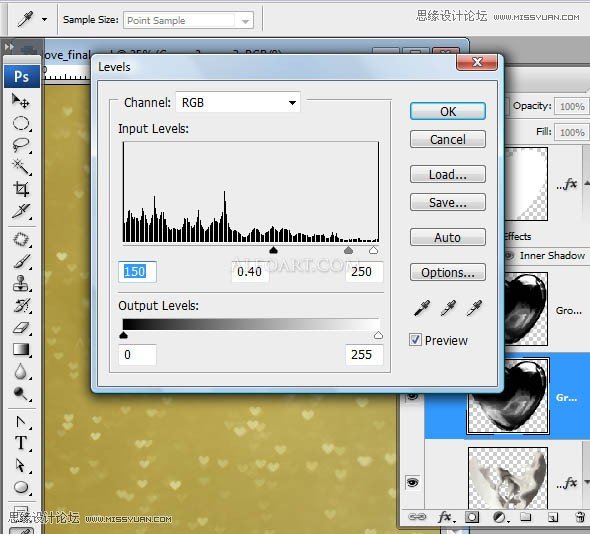590x534 pixels.
Task: Click the input shadow value field showing 150
Action: [x=137, y=271]
